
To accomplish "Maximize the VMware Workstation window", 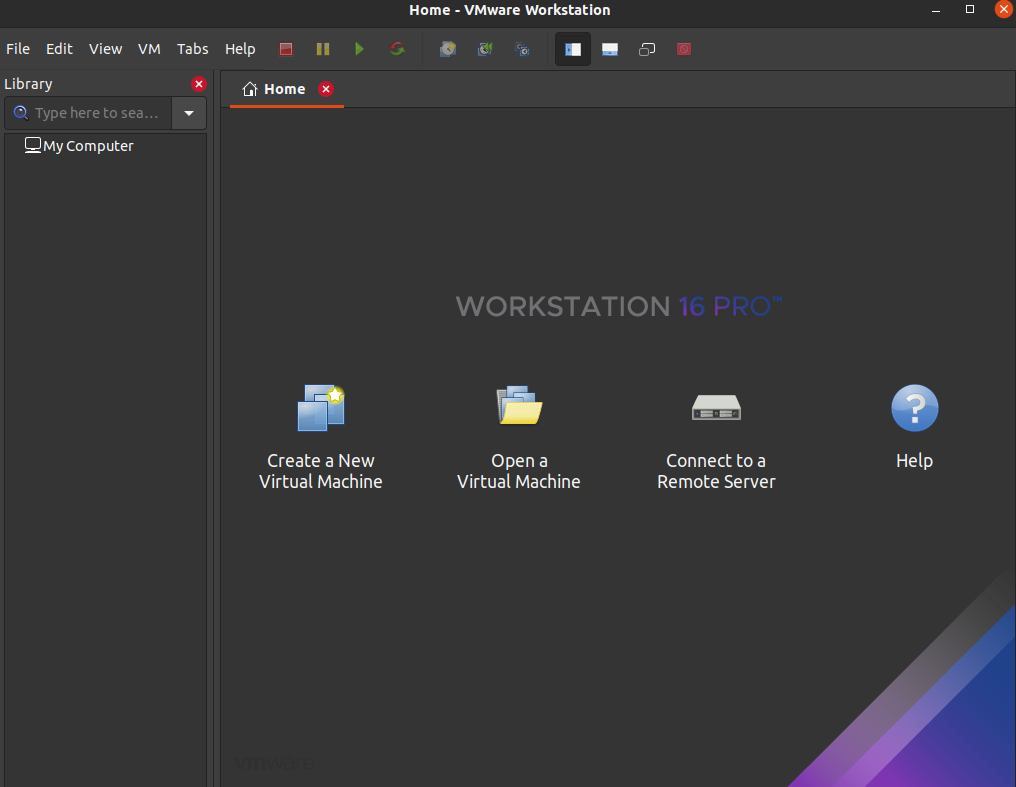I will pos(970,9).
